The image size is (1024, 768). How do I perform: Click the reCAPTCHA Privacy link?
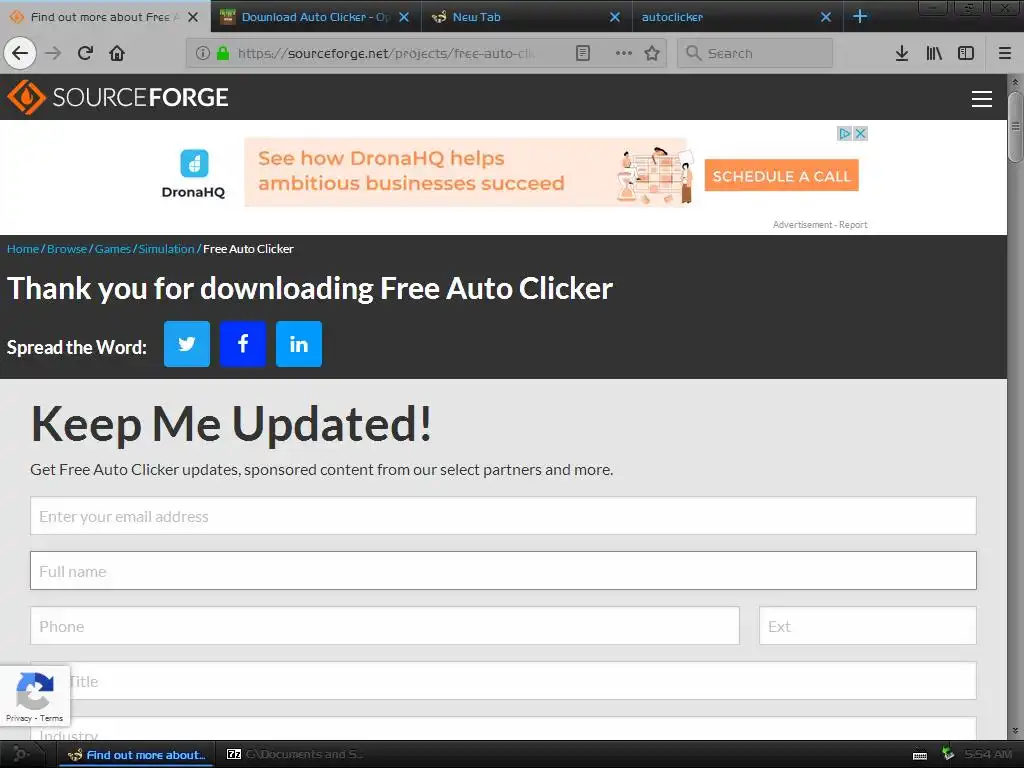[x=18, y=718]
